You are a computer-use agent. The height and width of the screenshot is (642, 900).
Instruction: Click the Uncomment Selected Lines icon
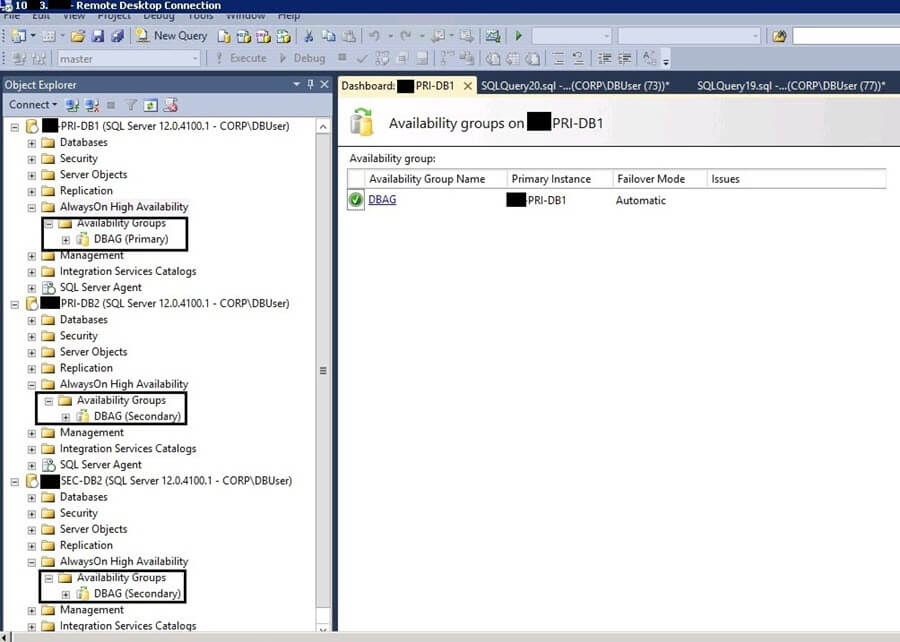[578, 58]
